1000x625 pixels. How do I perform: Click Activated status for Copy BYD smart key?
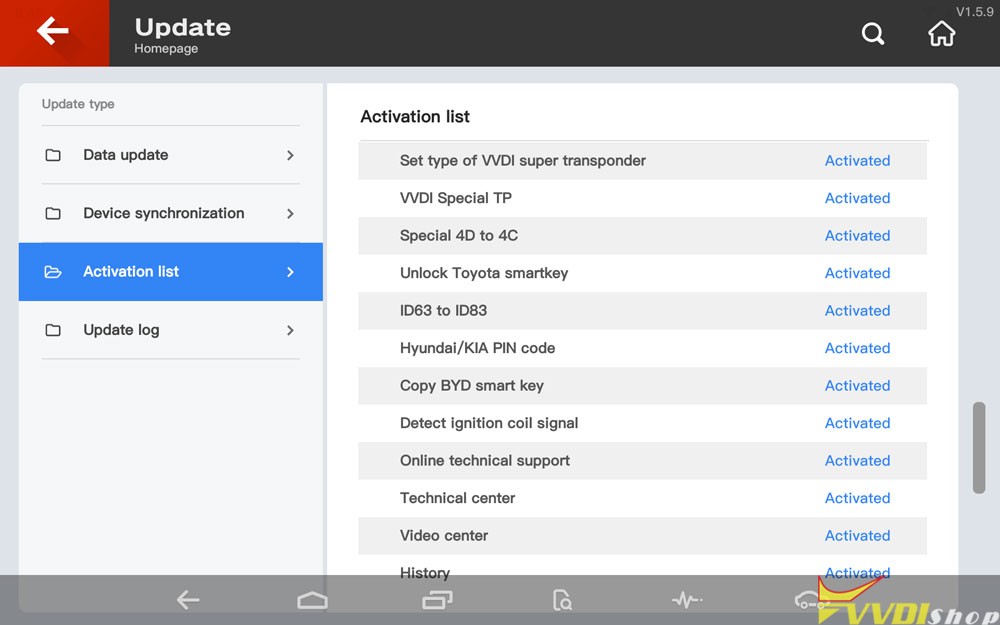[x=857, y=386]
